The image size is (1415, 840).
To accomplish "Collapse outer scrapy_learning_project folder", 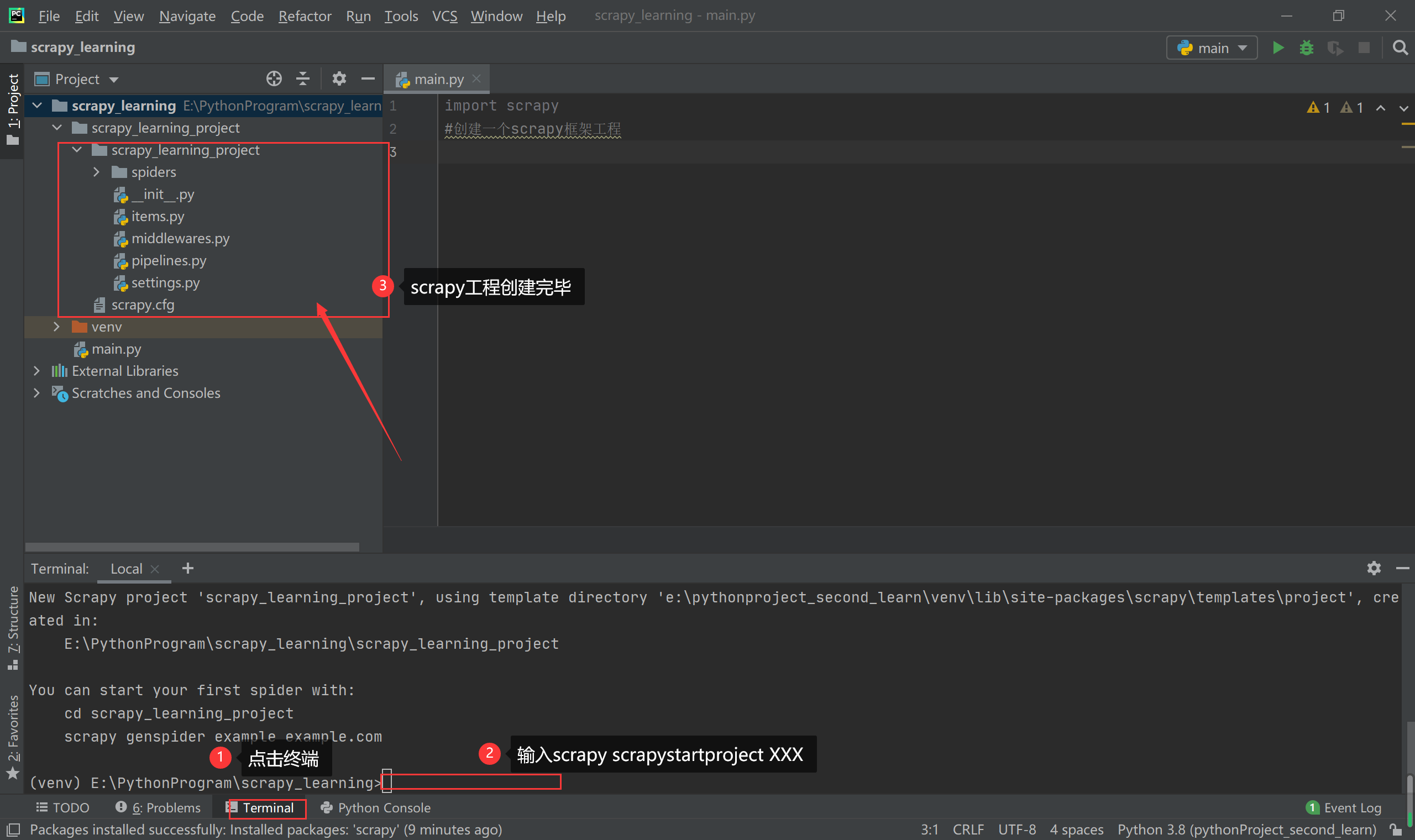I will coord(57,128).
